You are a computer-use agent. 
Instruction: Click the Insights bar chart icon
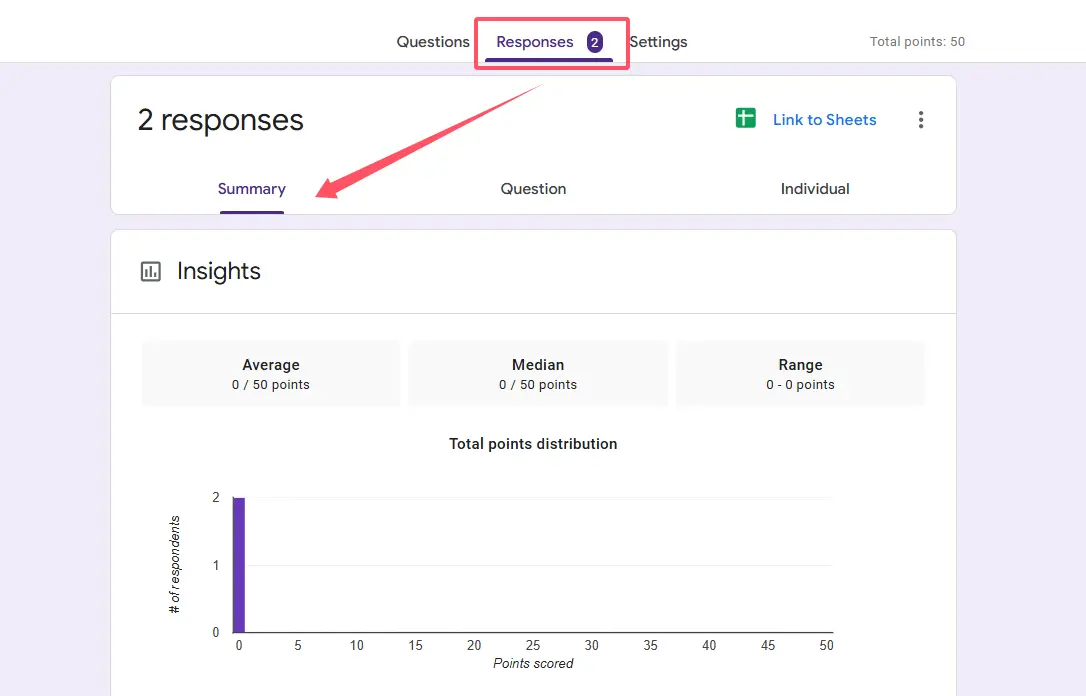pyautogui.click(x=151, y=272)
